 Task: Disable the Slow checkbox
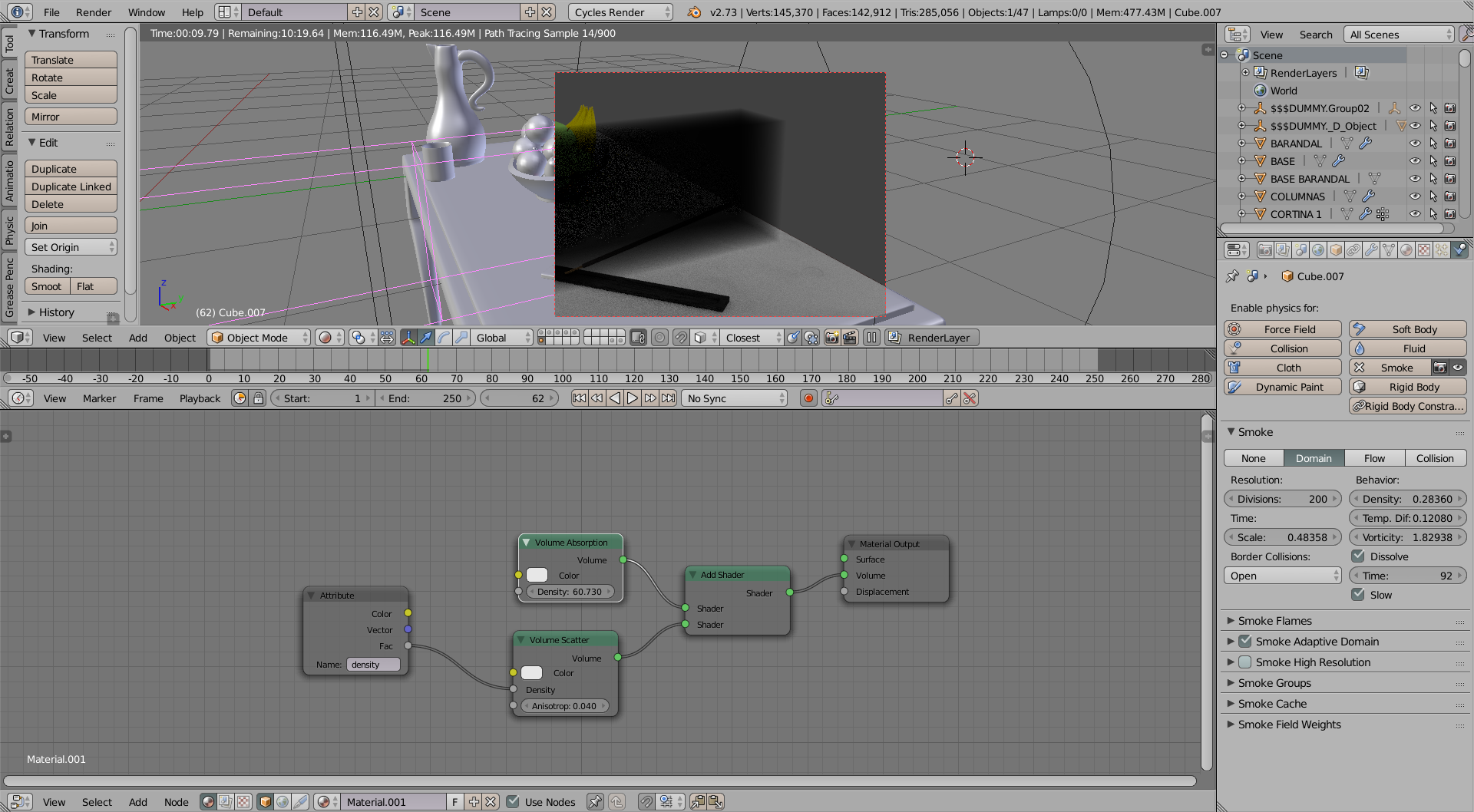click(1358, 595)
